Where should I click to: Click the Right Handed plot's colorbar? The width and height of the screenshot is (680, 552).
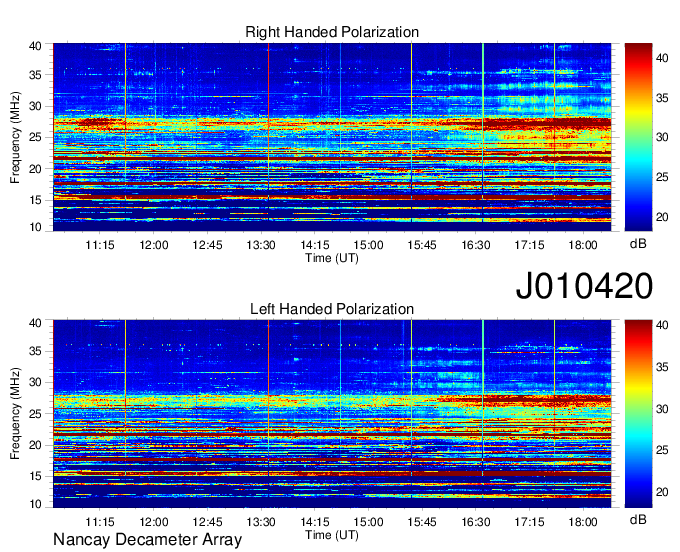638,137
